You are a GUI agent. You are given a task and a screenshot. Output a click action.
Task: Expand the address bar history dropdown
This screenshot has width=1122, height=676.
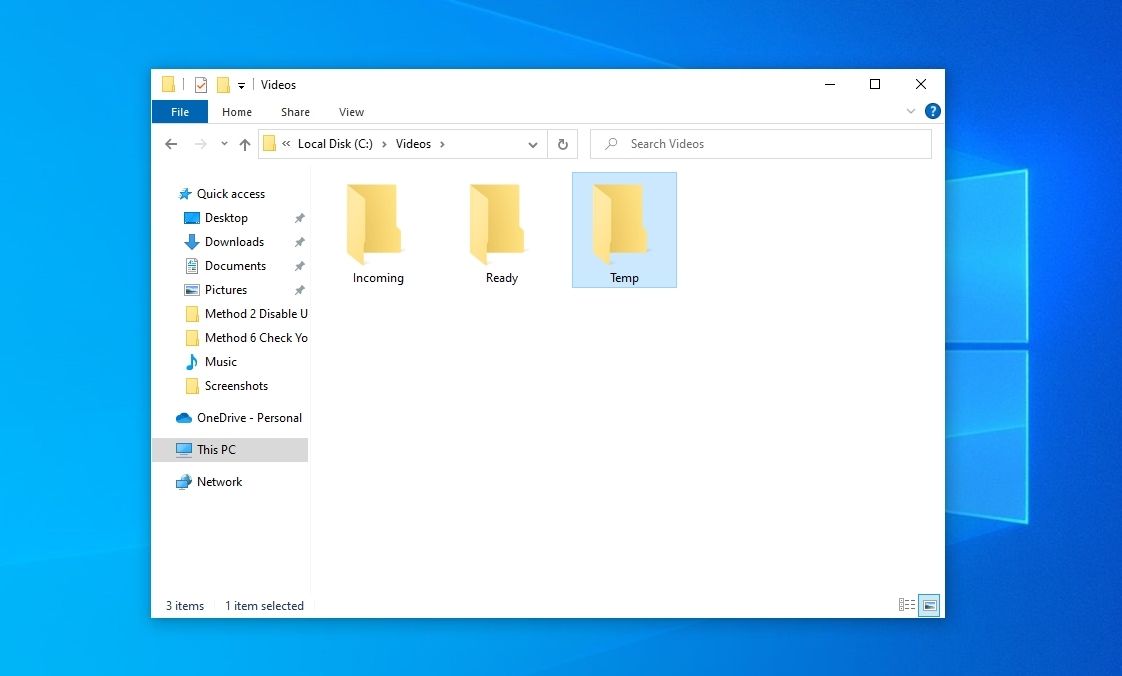(533, 144)
